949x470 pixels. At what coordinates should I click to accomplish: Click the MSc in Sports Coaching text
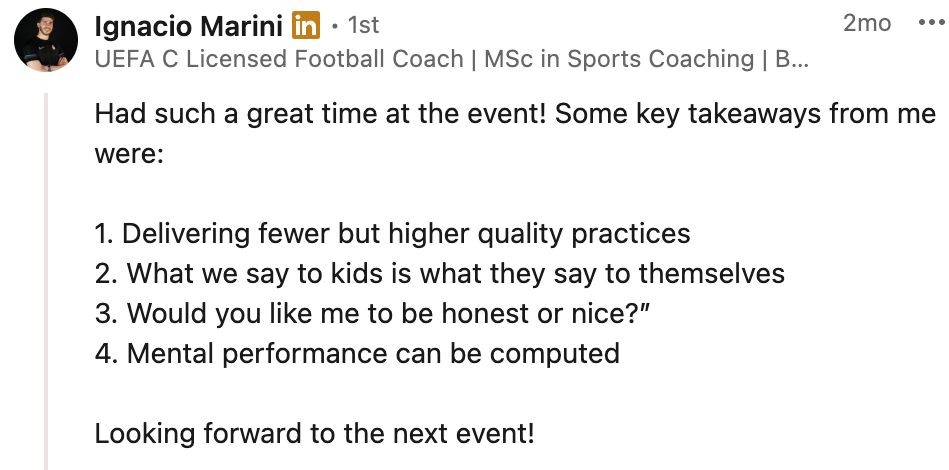click(618, 59)
